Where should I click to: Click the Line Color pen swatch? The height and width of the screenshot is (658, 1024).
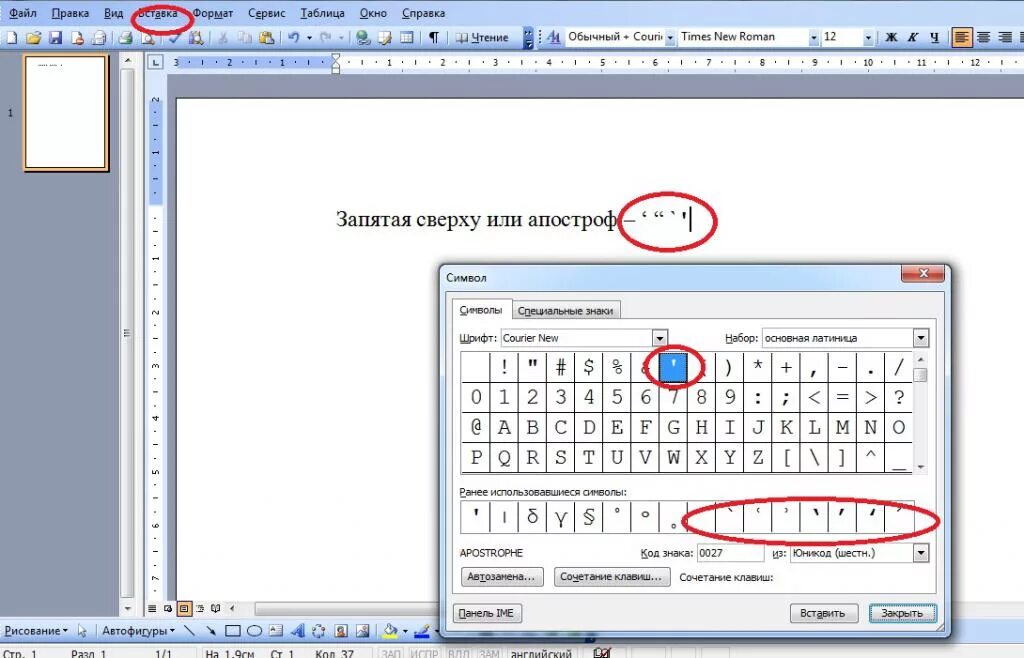tap(421, 631)
